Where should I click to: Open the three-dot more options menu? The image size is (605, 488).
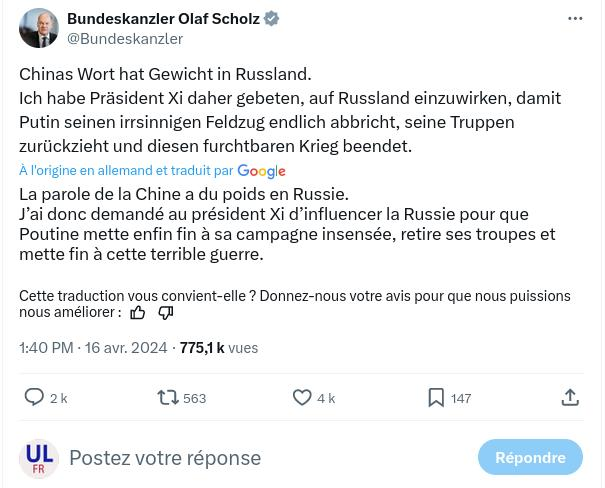coord(575,19)
